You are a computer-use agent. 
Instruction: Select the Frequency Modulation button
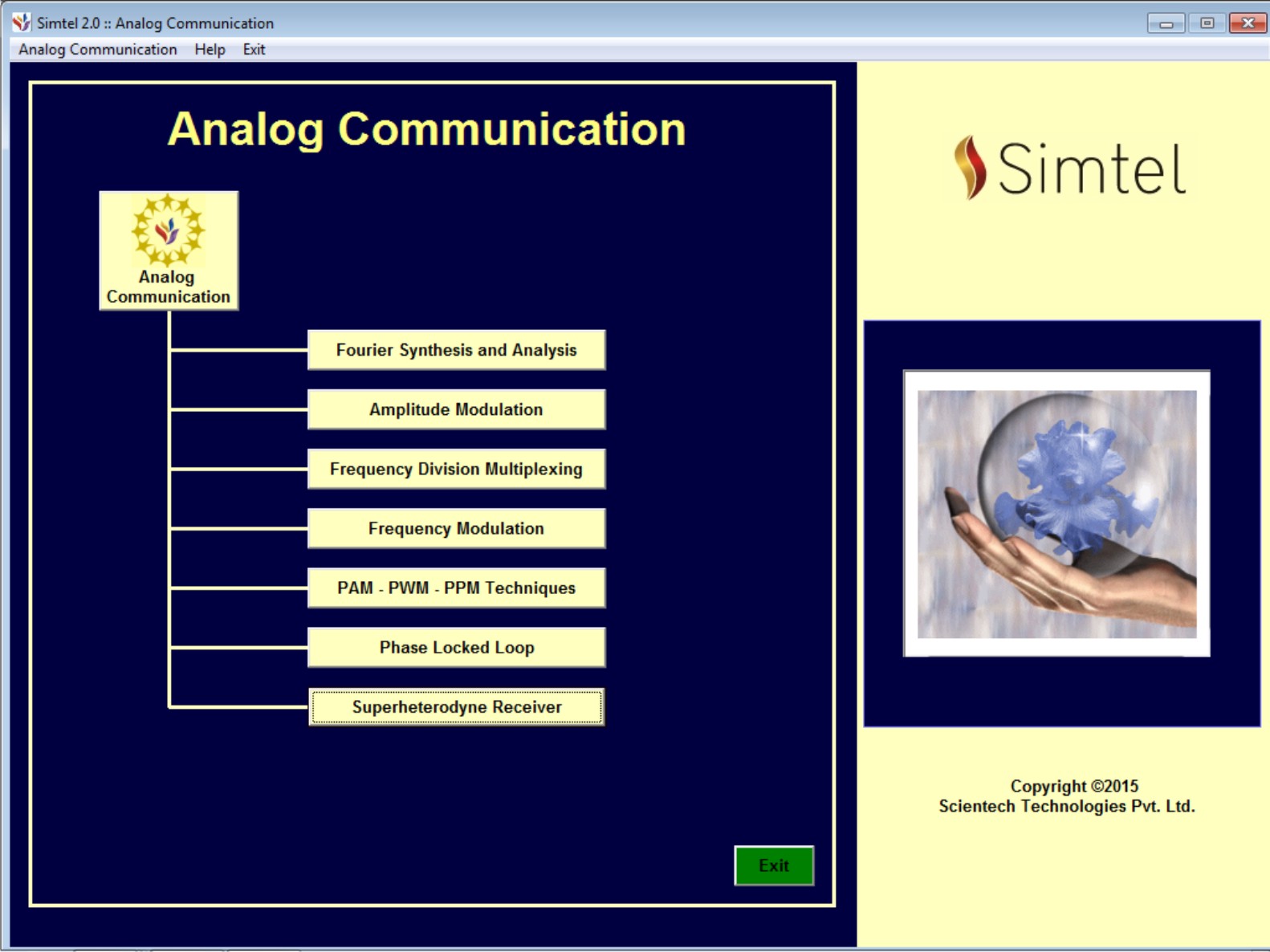(456, 528)
